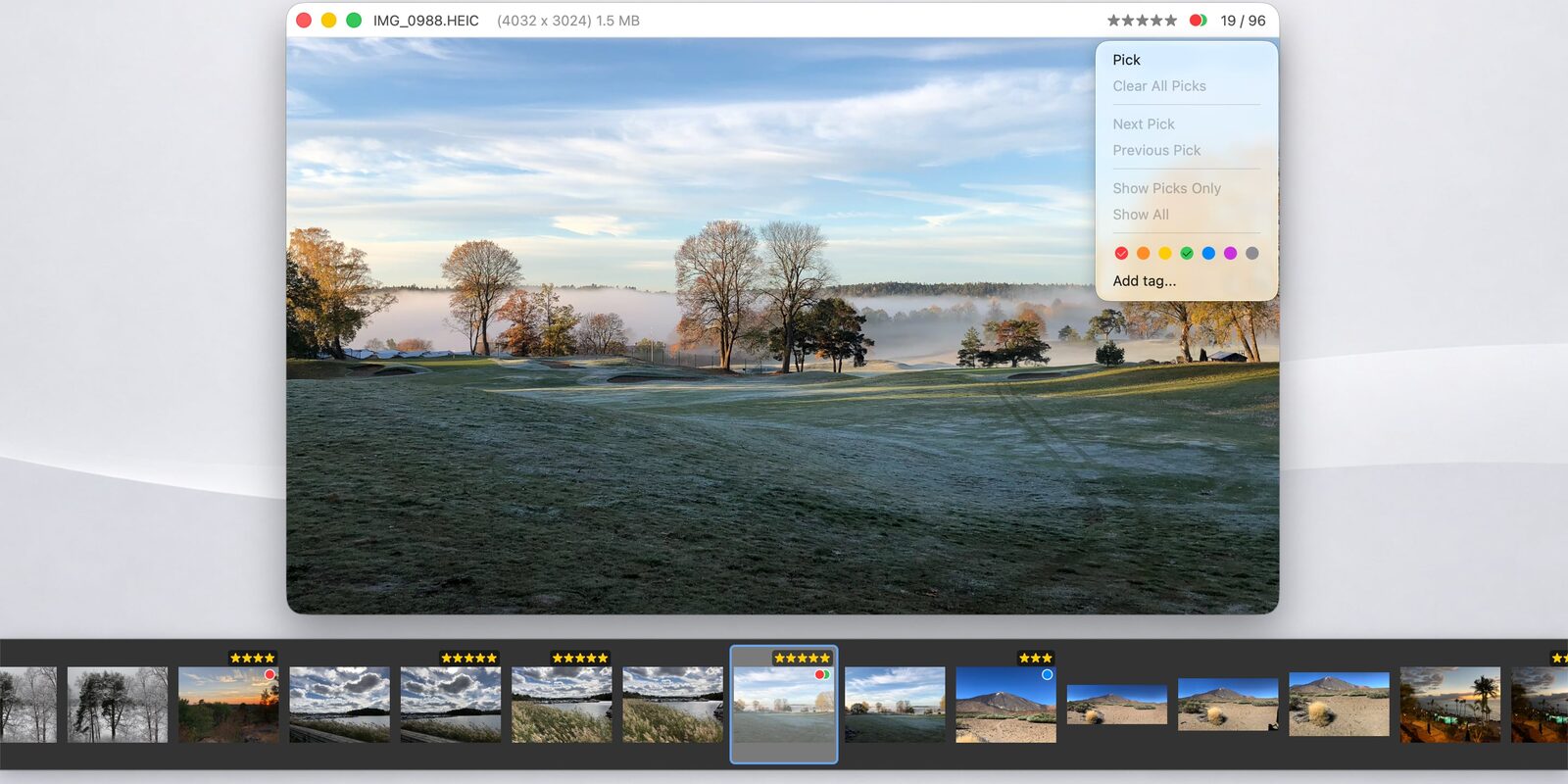Image resolution: width=1568 pixels, height=784 pixels.
Task: Click the blue tag circle on volcano thumbnail
Action: coord(1047,674)
